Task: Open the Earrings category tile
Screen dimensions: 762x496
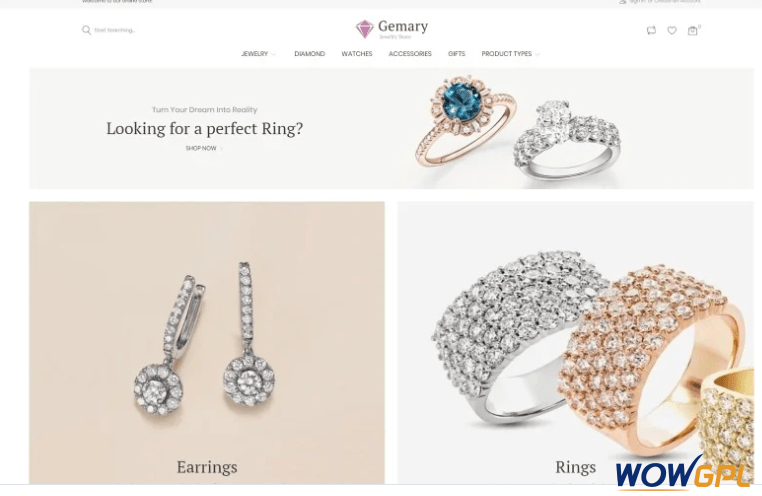Action: pyautogui.click(x=207, y=342)
